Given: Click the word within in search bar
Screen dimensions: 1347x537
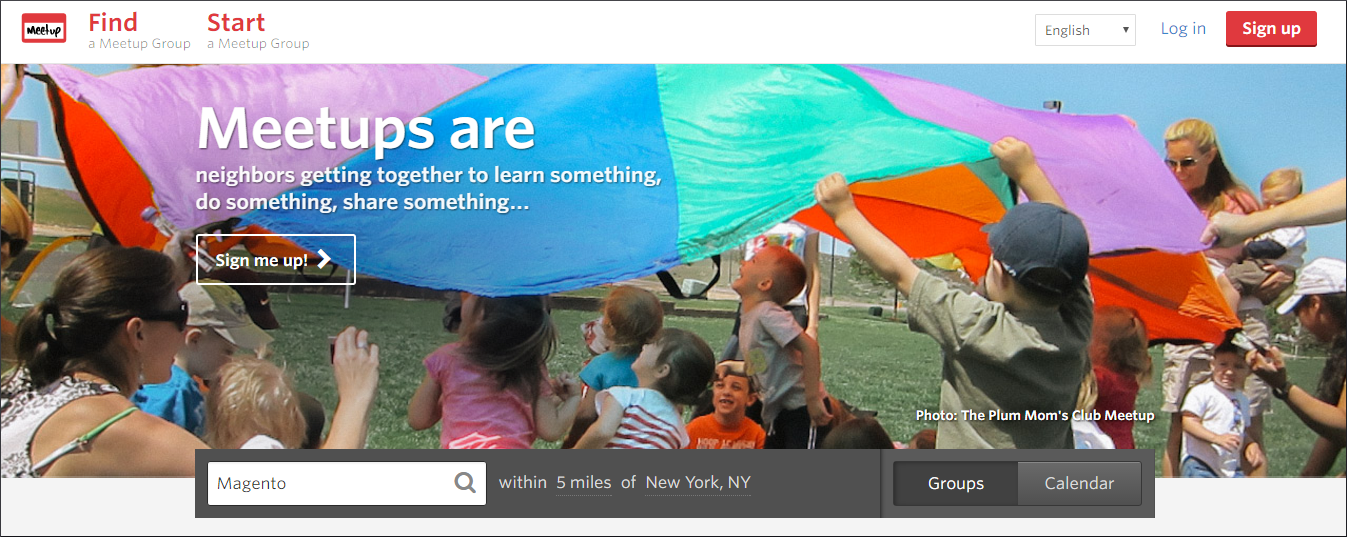Looking at the screenshot, I should [523, 483].
